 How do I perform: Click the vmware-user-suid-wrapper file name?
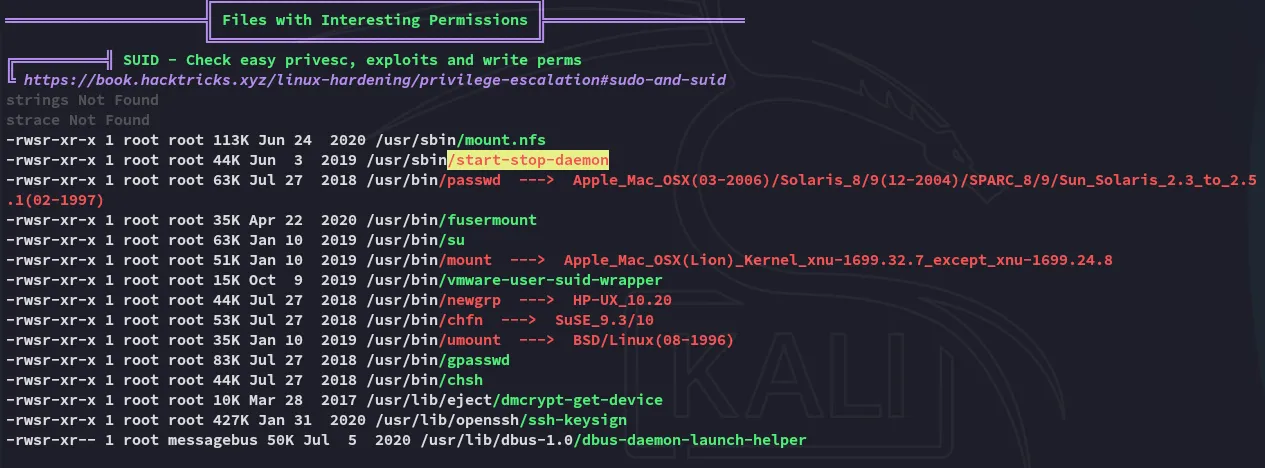[x=555, y=280]
